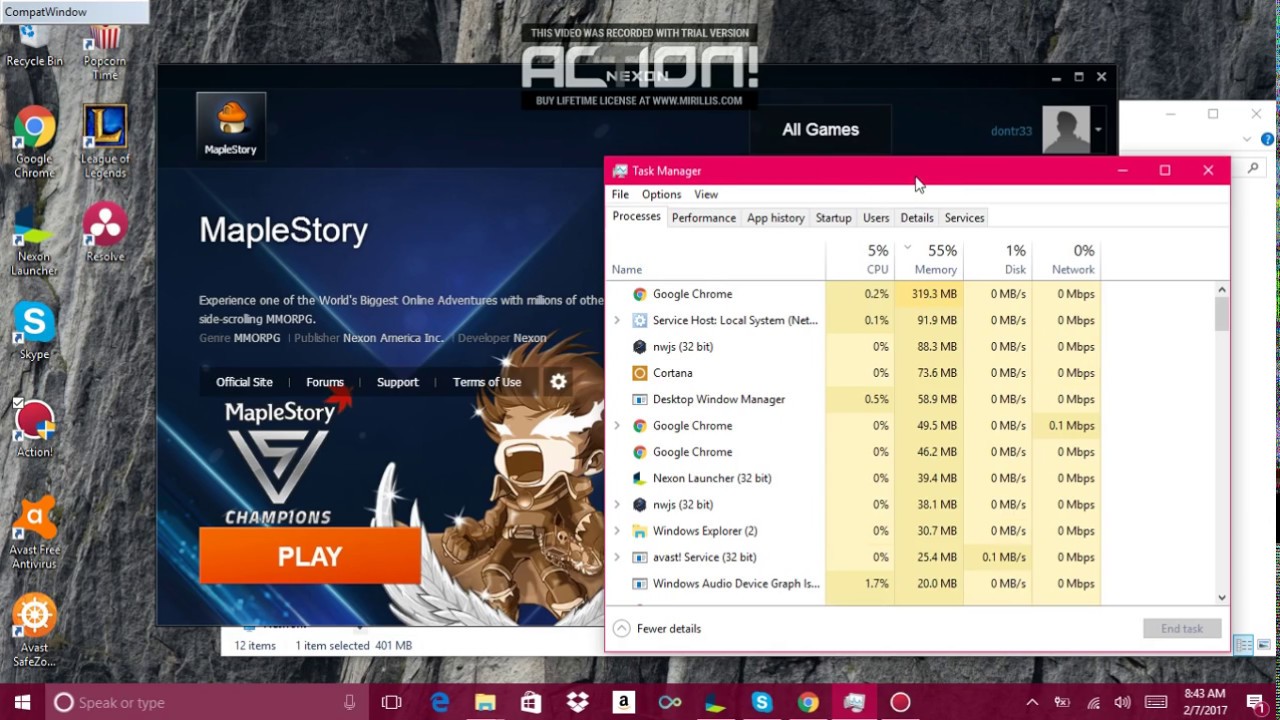Open Action! desktop shortcut

coord(34,429)
